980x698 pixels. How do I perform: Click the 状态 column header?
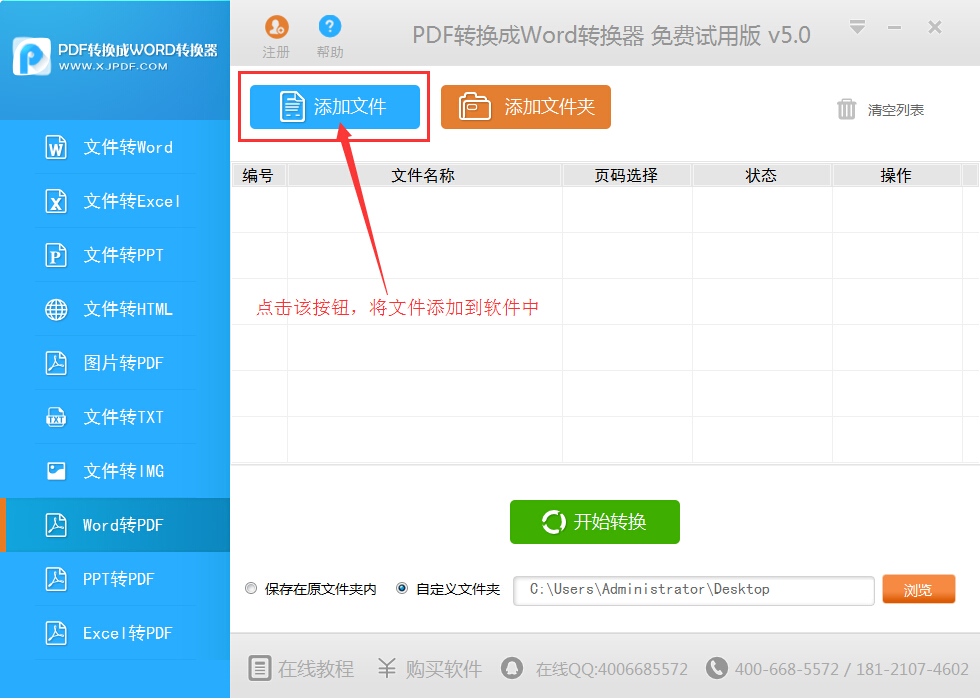pos(761,176)
